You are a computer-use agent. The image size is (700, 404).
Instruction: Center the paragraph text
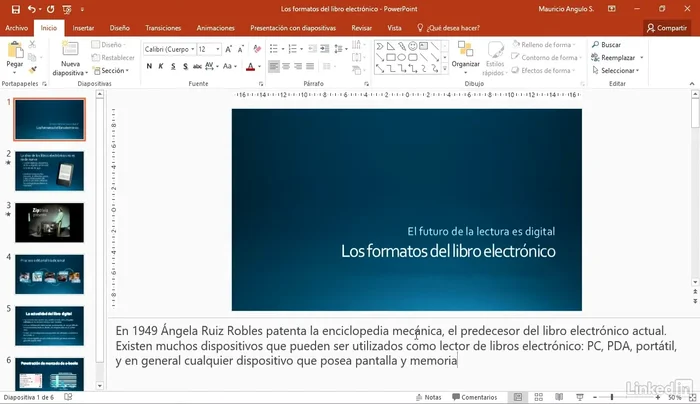click(286, 66)
